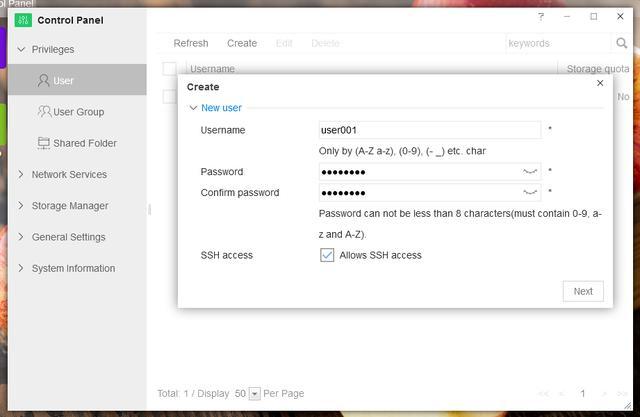Screen dimensions: 640x417
Task: Show password via eye icon in Password field
Action: (x=530, y=172)
